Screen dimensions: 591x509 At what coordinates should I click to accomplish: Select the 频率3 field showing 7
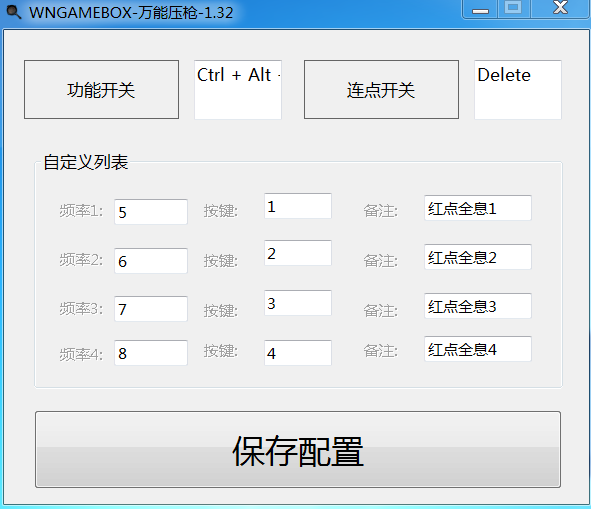[151, 309]
